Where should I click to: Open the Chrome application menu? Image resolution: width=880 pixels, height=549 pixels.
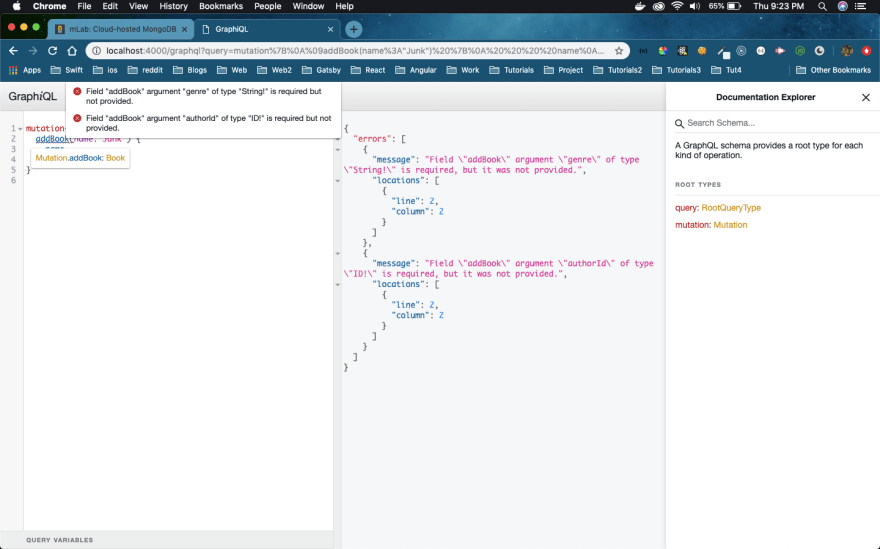click(49, 6)
